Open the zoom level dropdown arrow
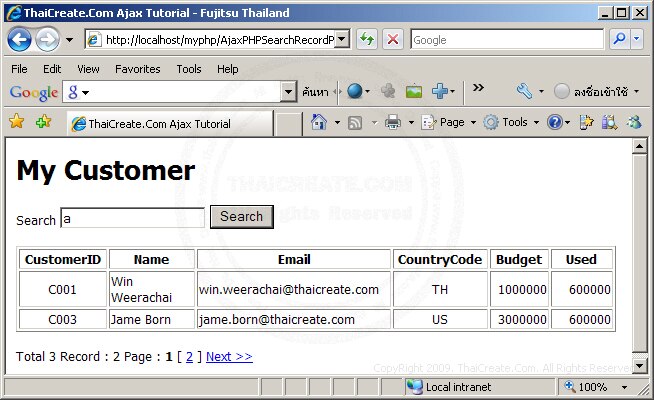654x400 pixels. (624, 387)
